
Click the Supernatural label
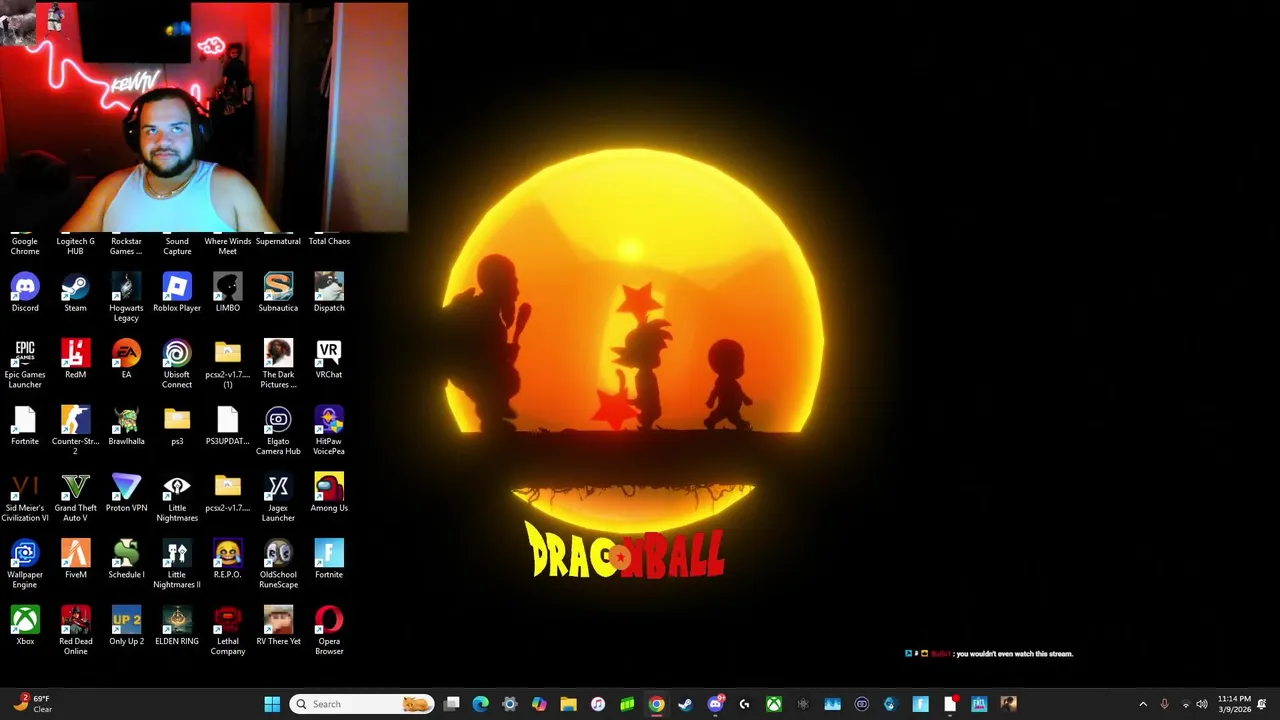point(278,241)
